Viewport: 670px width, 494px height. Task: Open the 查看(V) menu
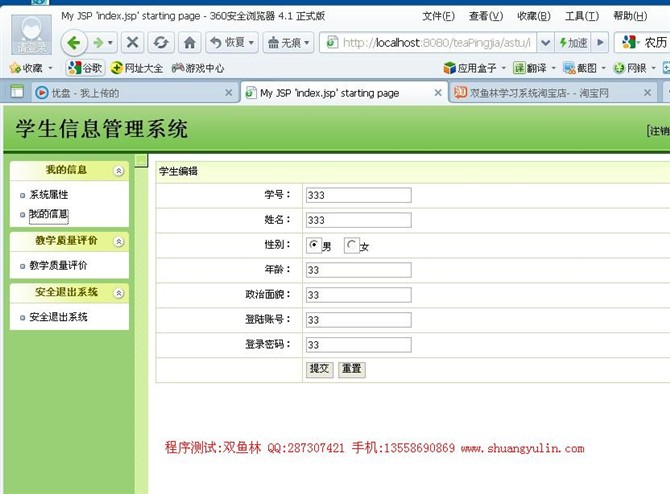point(486,16)
